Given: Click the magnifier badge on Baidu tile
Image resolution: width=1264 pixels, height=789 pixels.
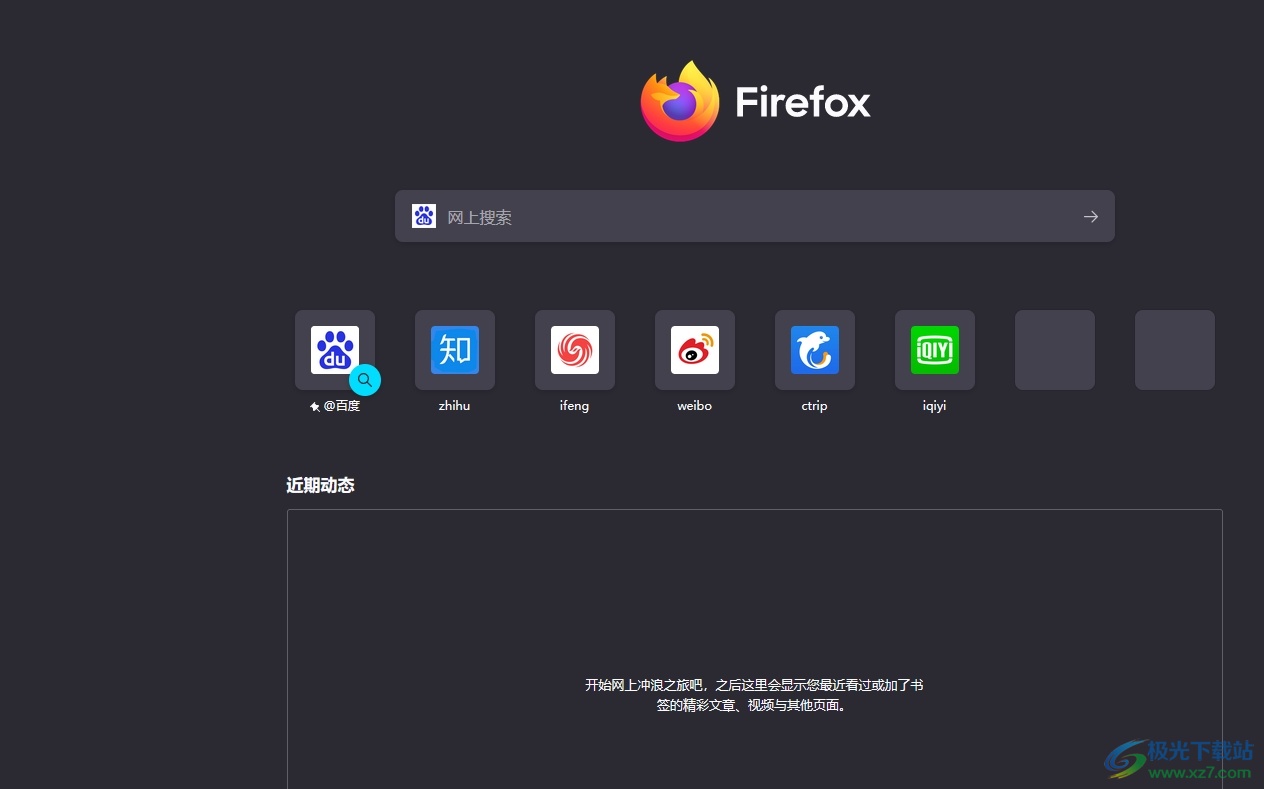Looking at the screenshot, I should click(x=365, y=380).
